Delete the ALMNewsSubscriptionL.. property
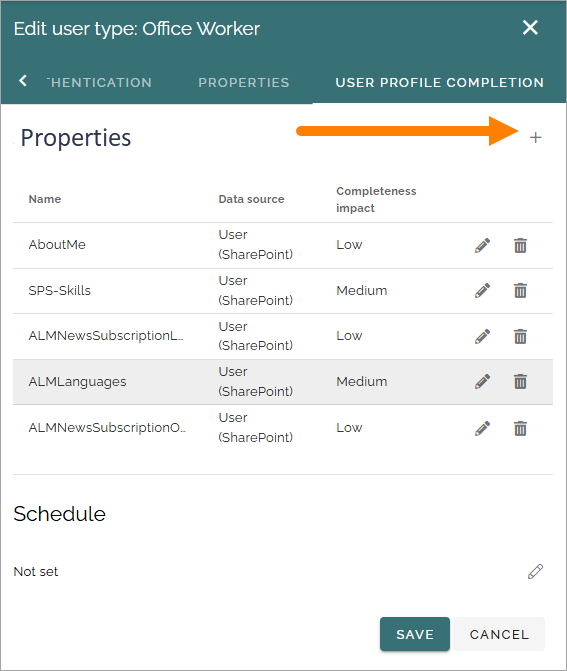The height and width of the screenshot is (671, 567). (520, 336)
